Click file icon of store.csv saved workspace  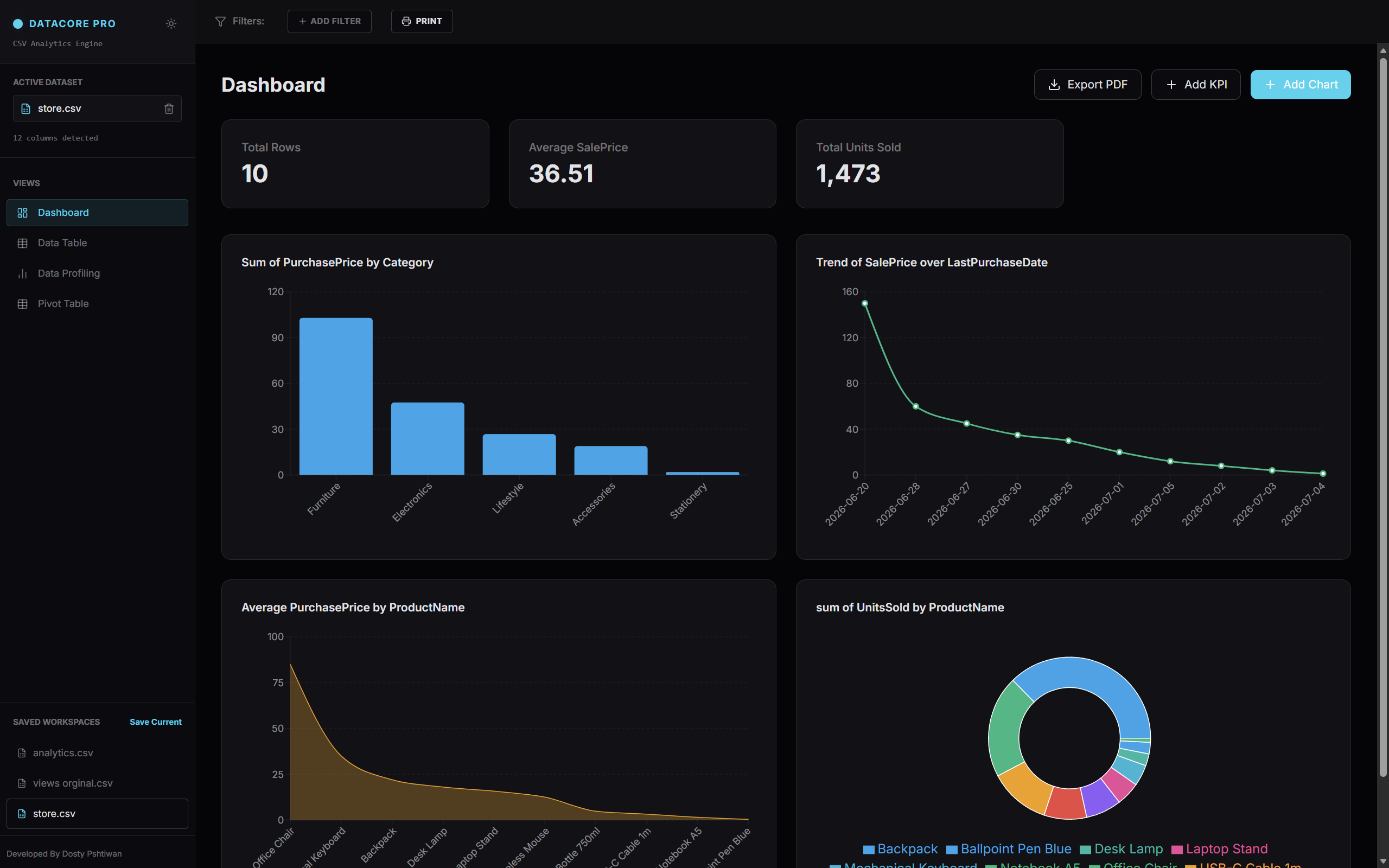click(x=22, y=813)
